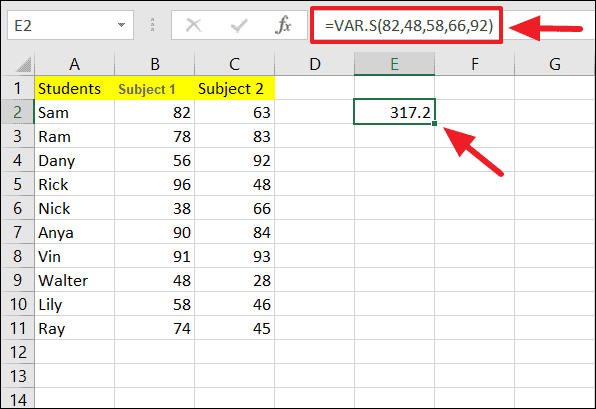Select row 12 header
The image size is (596, 409).
pos(17,352)
